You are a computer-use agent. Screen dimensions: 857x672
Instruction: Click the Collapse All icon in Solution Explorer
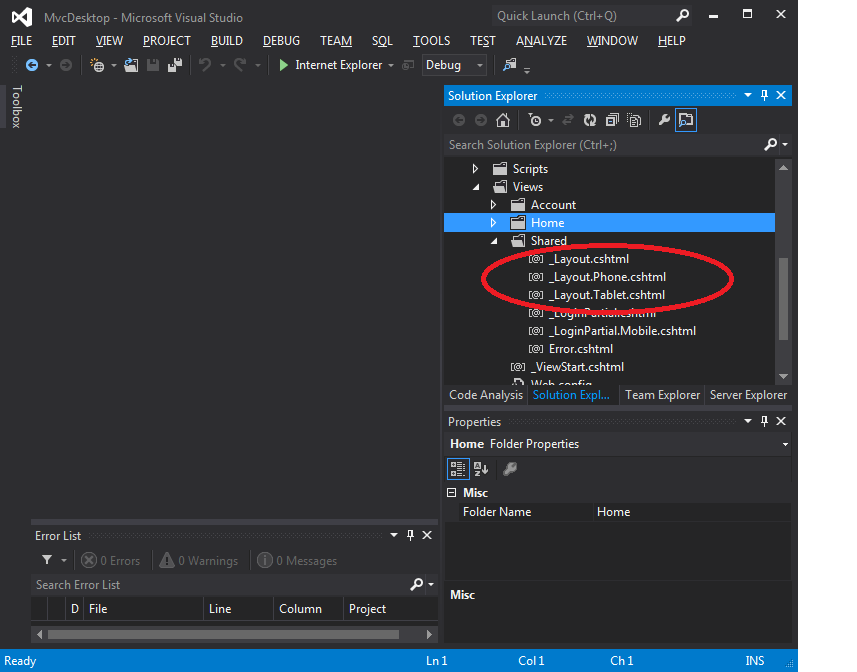(x=612, y=120)
